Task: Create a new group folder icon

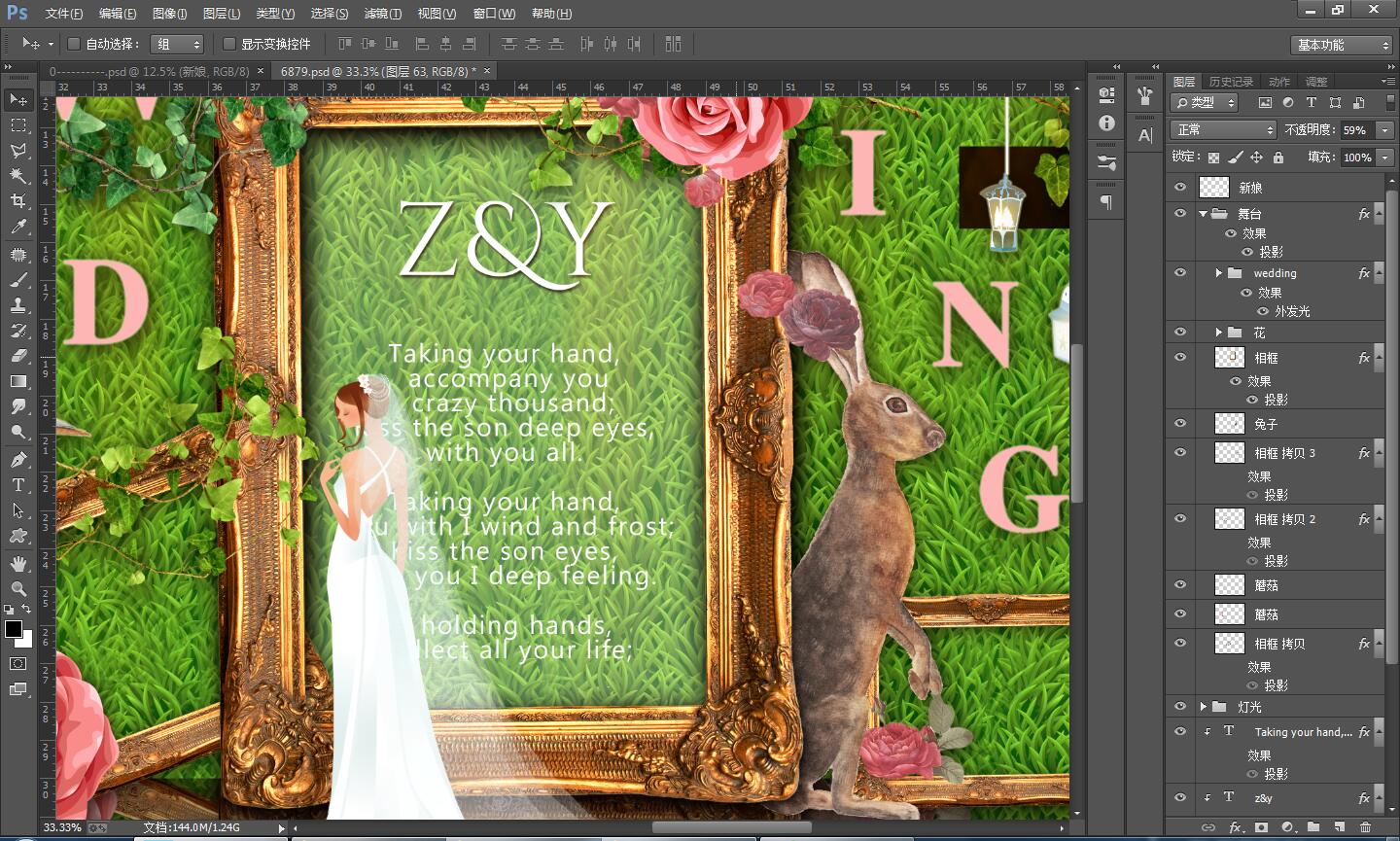Action: (x=1313, y=827)
